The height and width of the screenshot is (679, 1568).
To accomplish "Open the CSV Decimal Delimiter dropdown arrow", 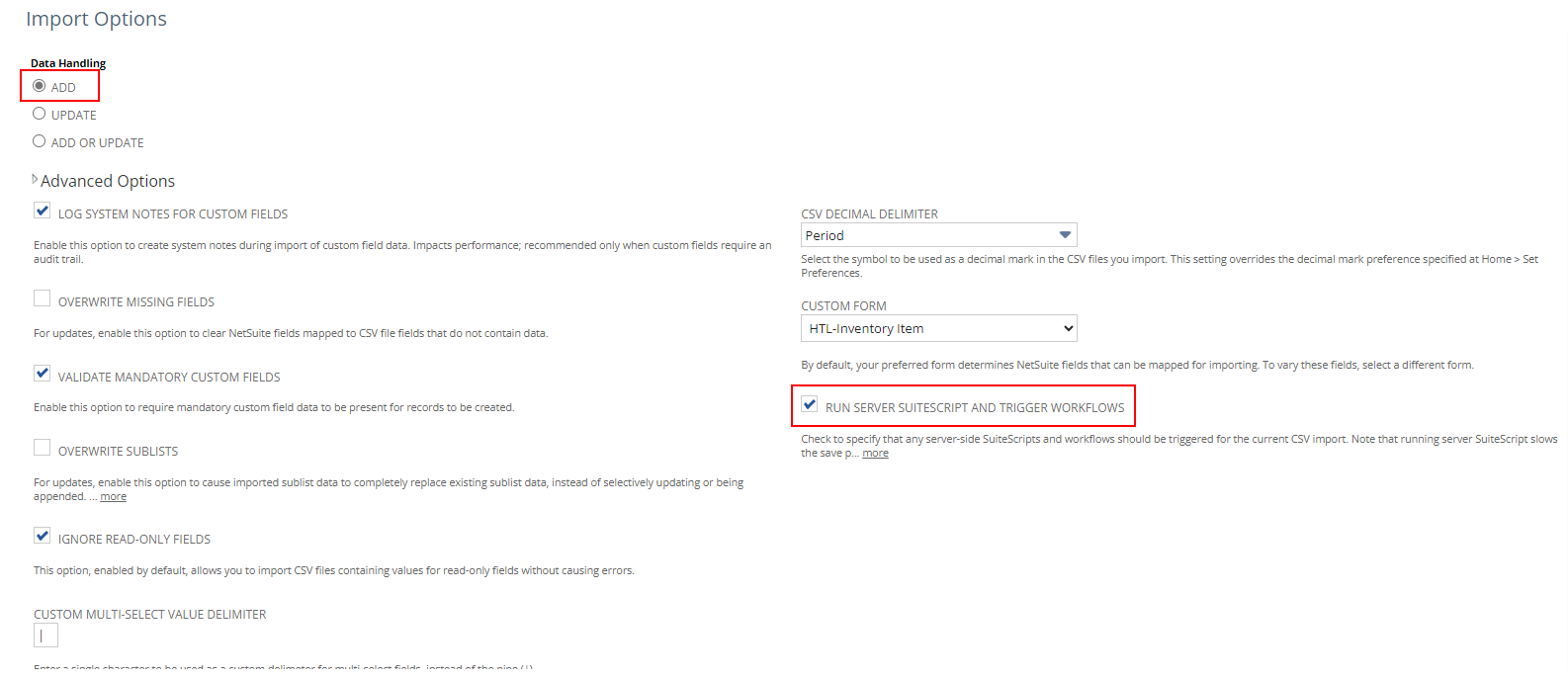I will pyautogui.click(x=1065, y=235).
